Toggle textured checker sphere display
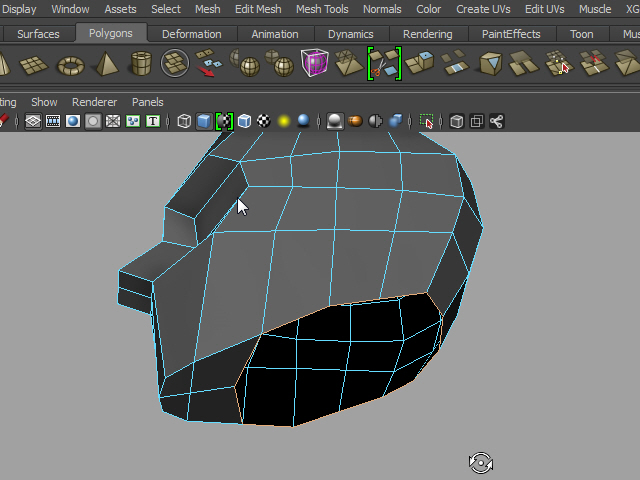640x480 pixels. point(264,121)
